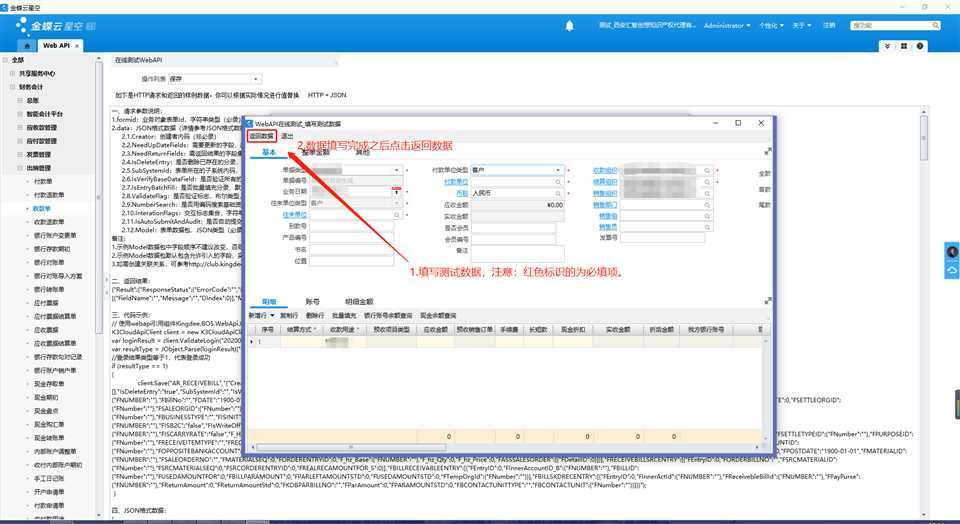The height and width of the screenshot is (524, 960).
Task: Click the lower floating icon at the right edge
Action: point(952,269)
